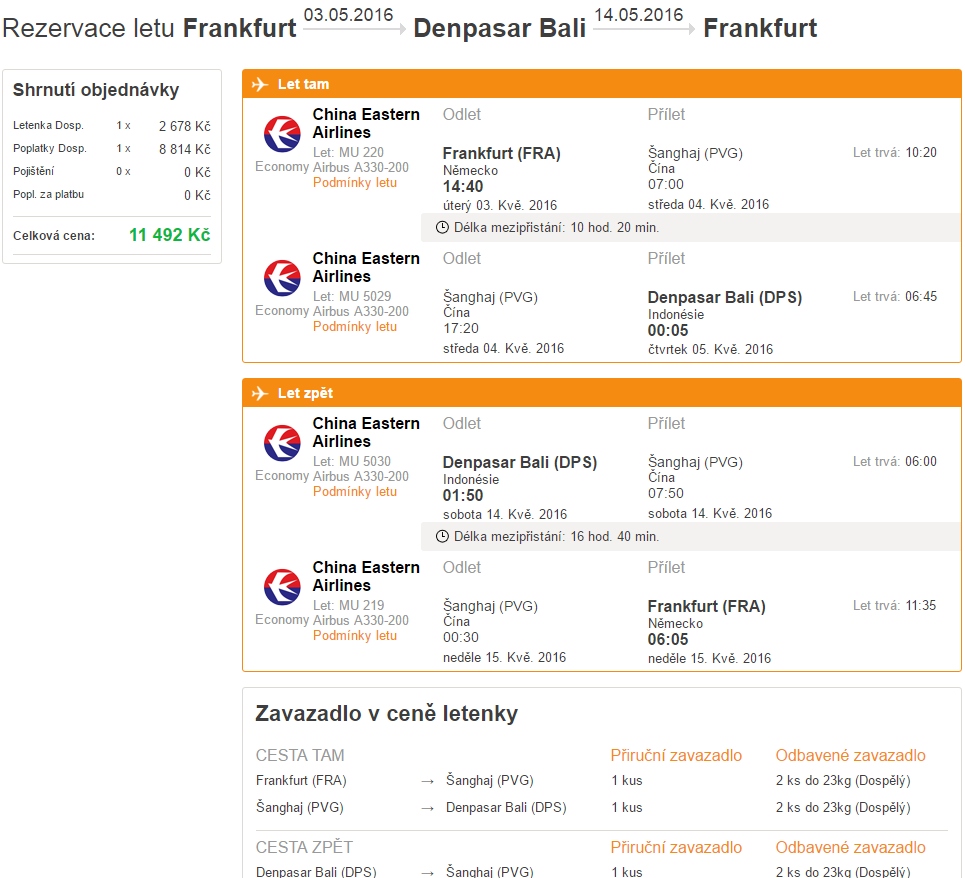Click the China Eastern logo for flight MU 220
Viewport: 965px width, 878px height.
pos(282,134)
